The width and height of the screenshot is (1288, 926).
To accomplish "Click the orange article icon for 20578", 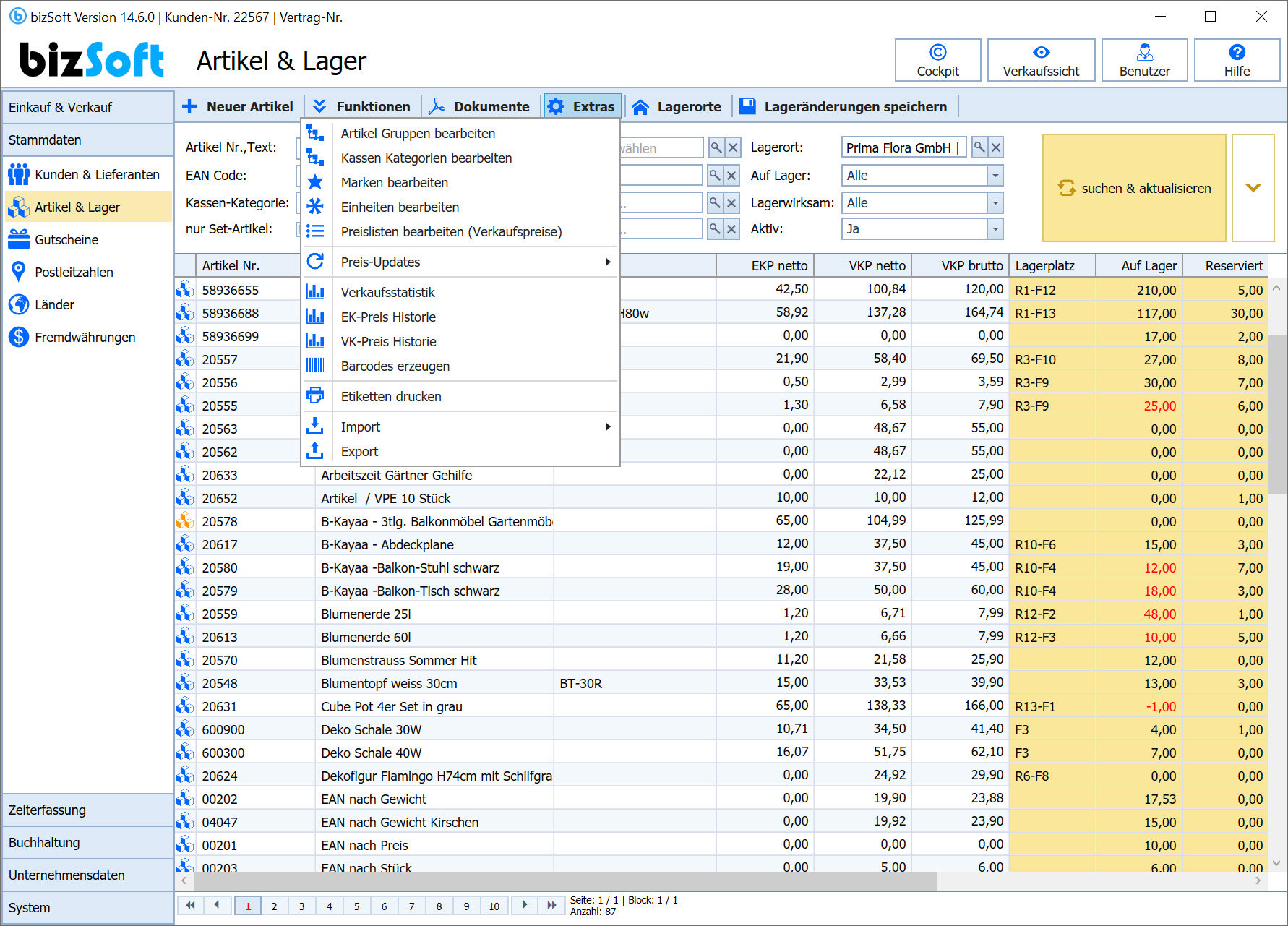I will 185,520.
